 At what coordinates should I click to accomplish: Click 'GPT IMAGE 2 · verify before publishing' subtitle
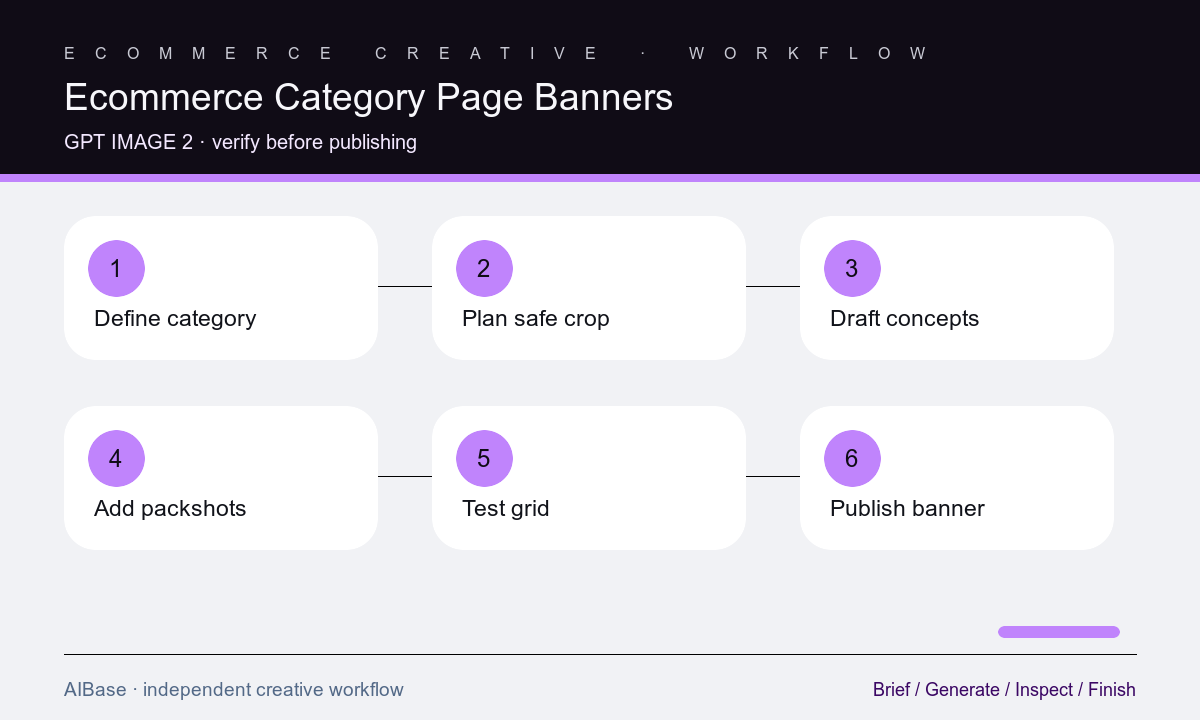[240, 142]
